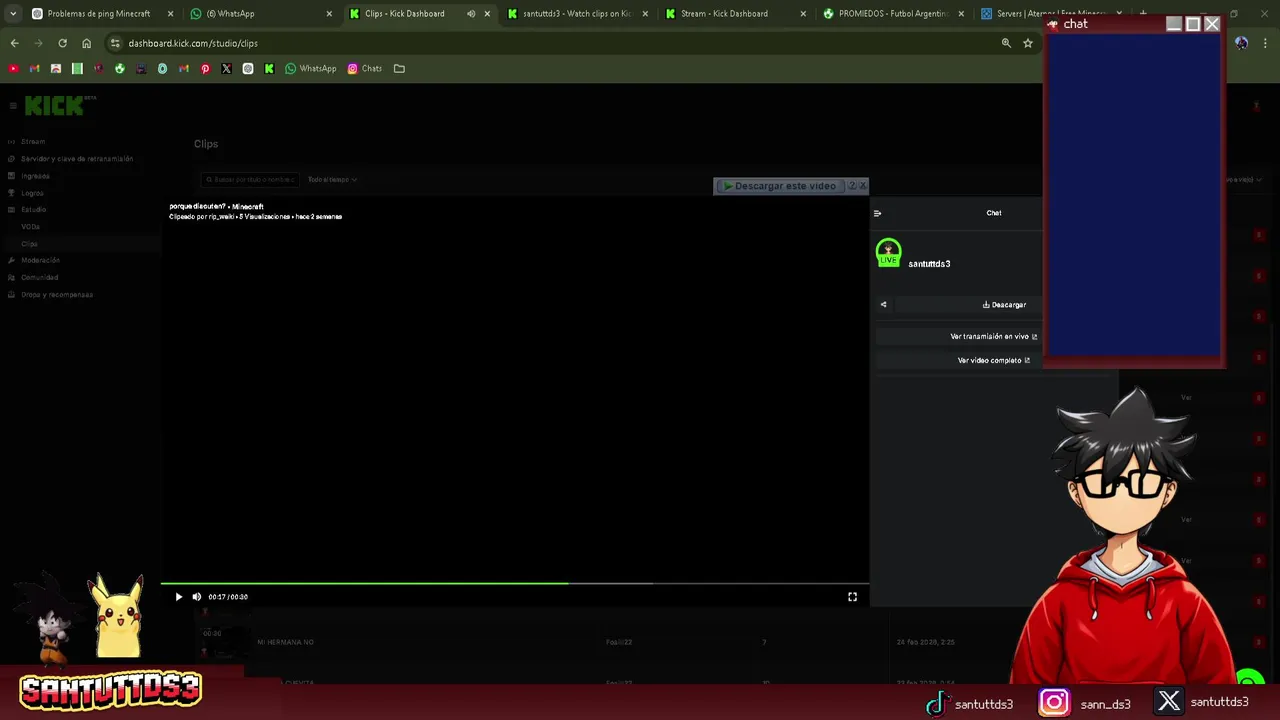Collapse the Chat panel arrow icon

point(877,213)
